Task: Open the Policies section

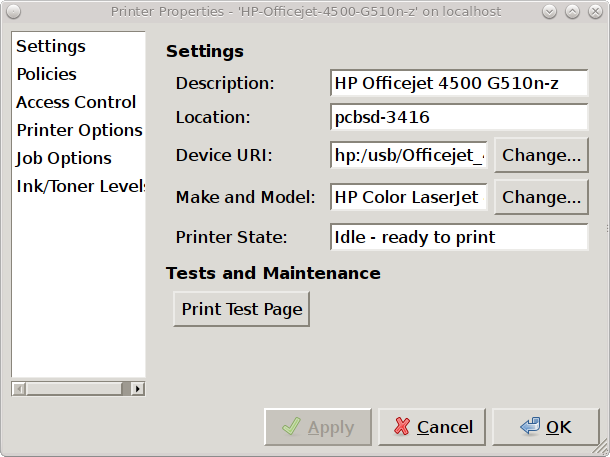Action: click(78, 74)
